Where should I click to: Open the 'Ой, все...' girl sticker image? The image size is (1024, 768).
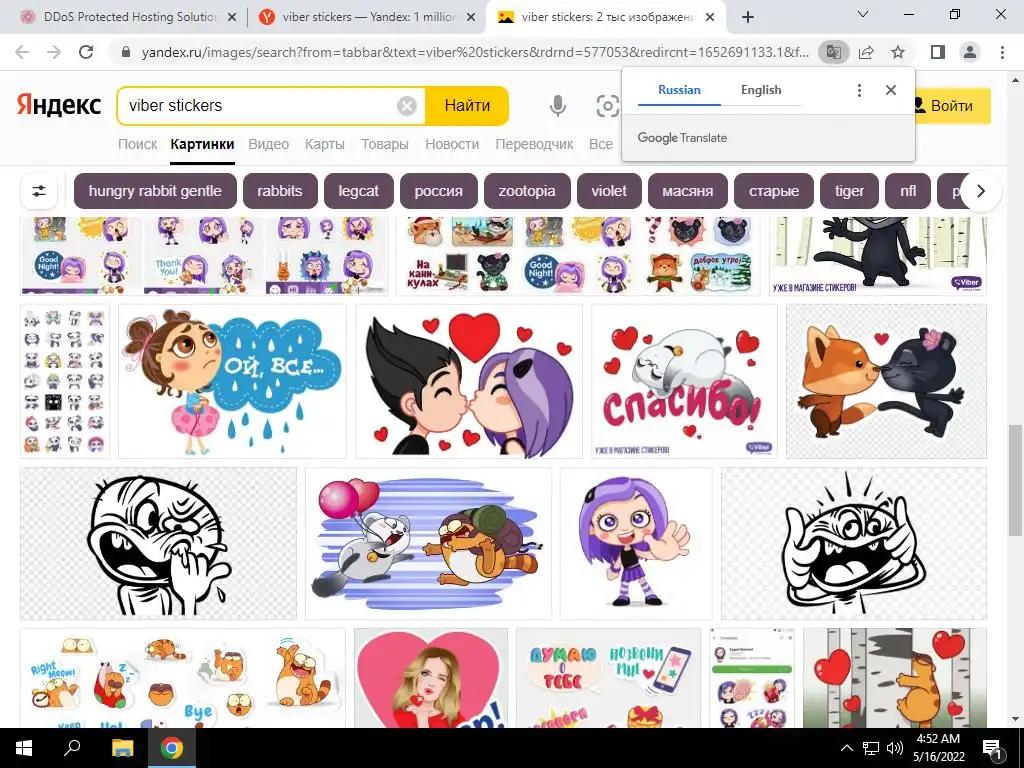click(x=232, y=381)
